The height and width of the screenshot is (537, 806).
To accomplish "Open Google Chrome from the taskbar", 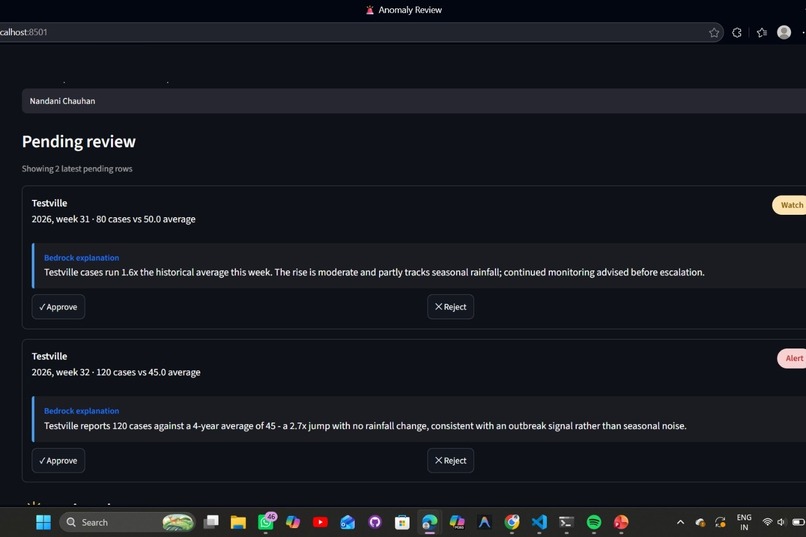I will pos(511,522).
